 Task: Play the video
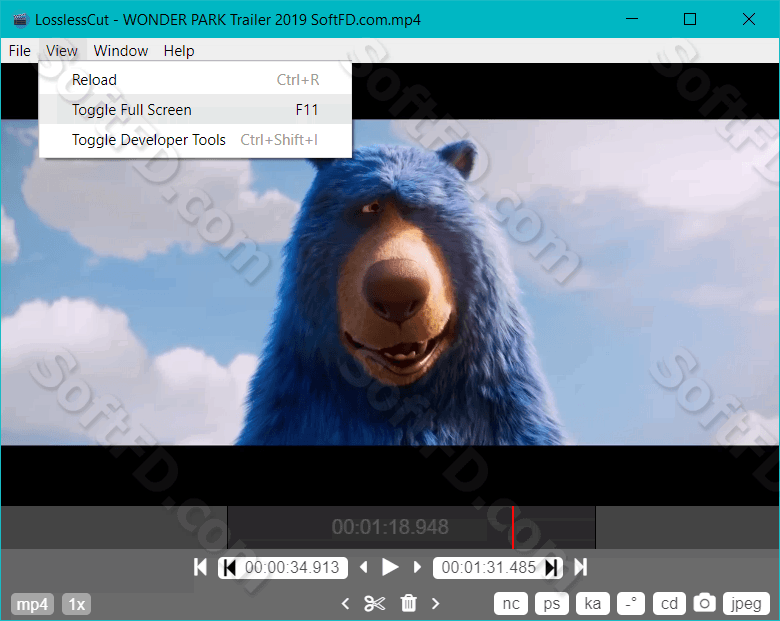390,567
